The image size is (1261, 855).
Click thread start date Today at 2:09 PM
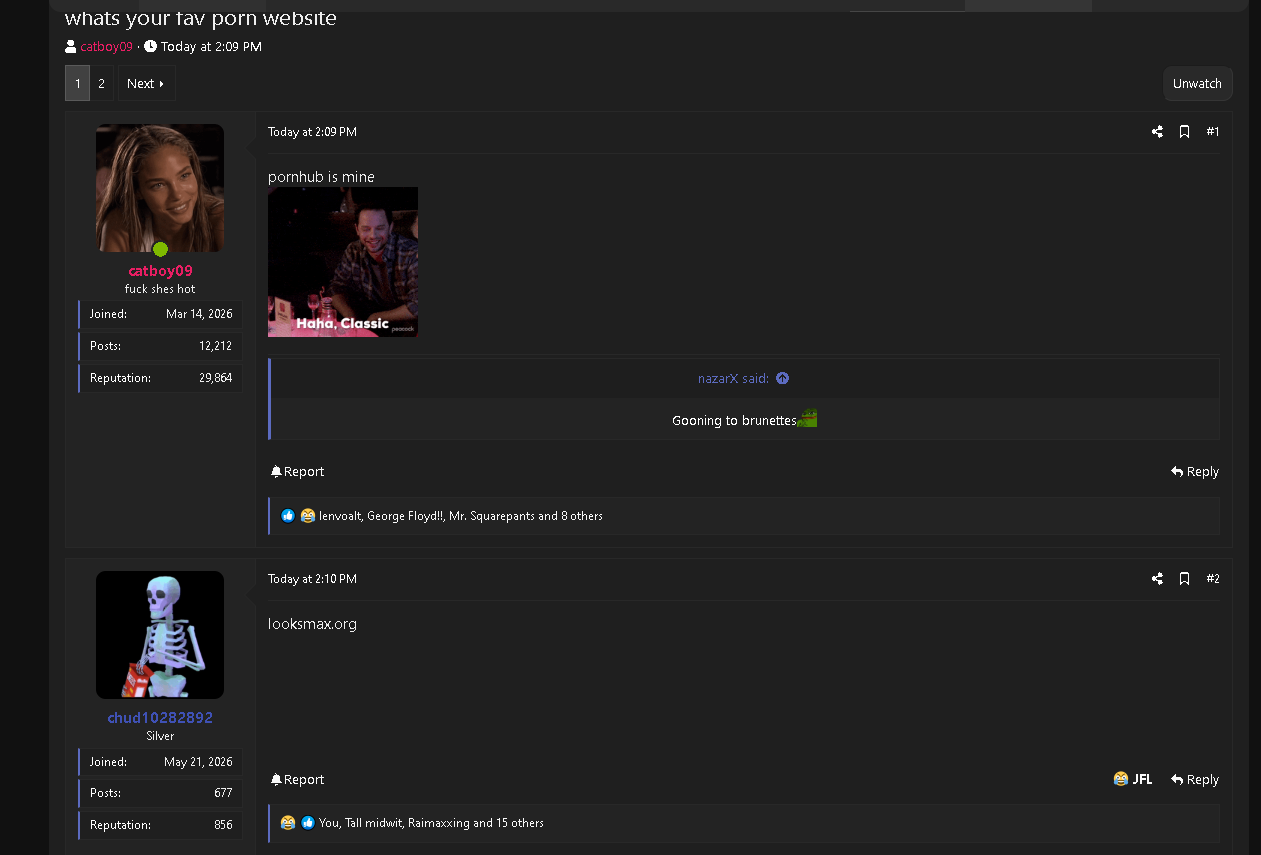point(211,47)
